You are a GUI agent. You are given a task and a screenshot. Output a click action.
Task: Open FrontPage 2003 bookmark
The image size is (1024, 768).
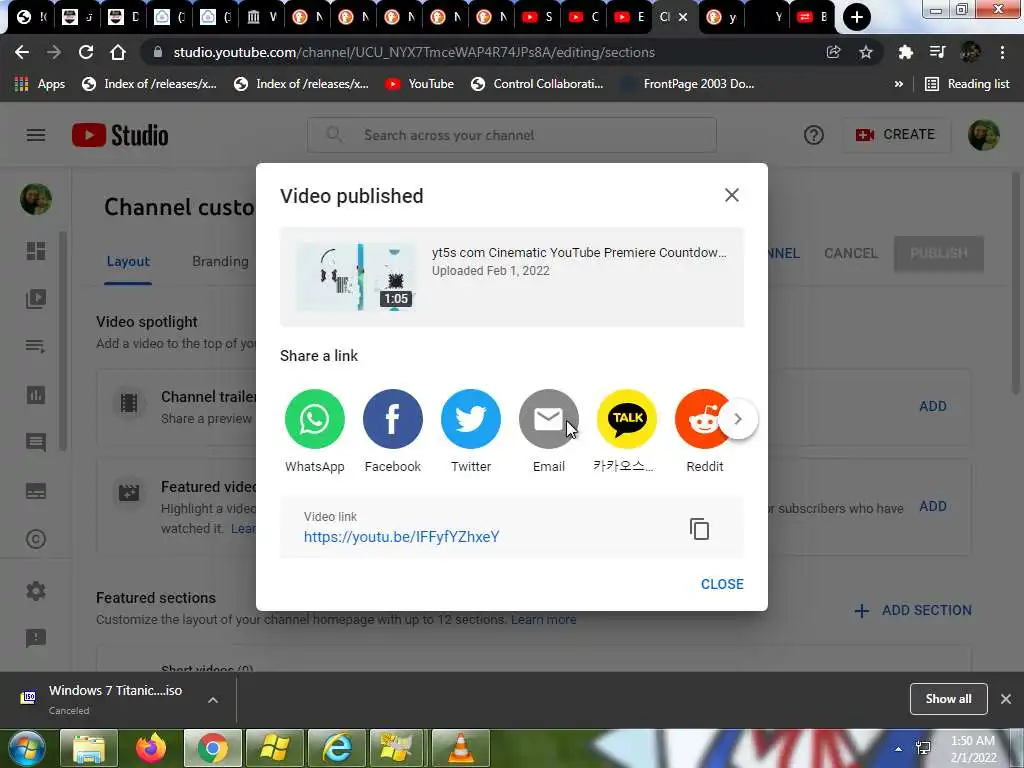click(687, 84)
